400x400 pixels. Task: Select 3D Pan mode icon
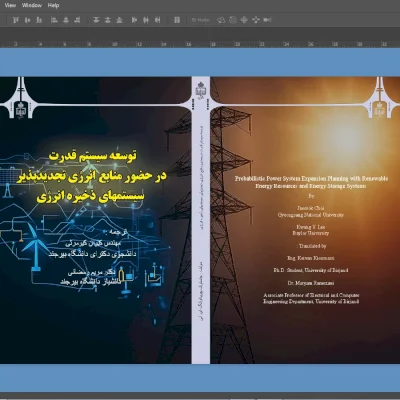pyautogui.click(x=244, y=20)
